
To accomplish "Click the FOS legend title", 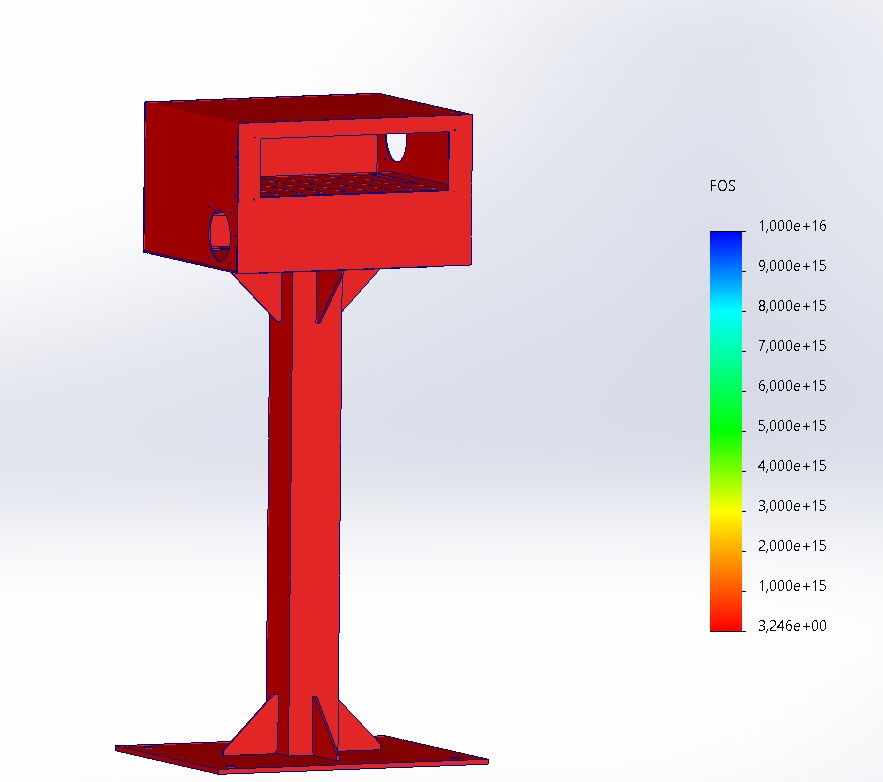I will coord(724,186).
